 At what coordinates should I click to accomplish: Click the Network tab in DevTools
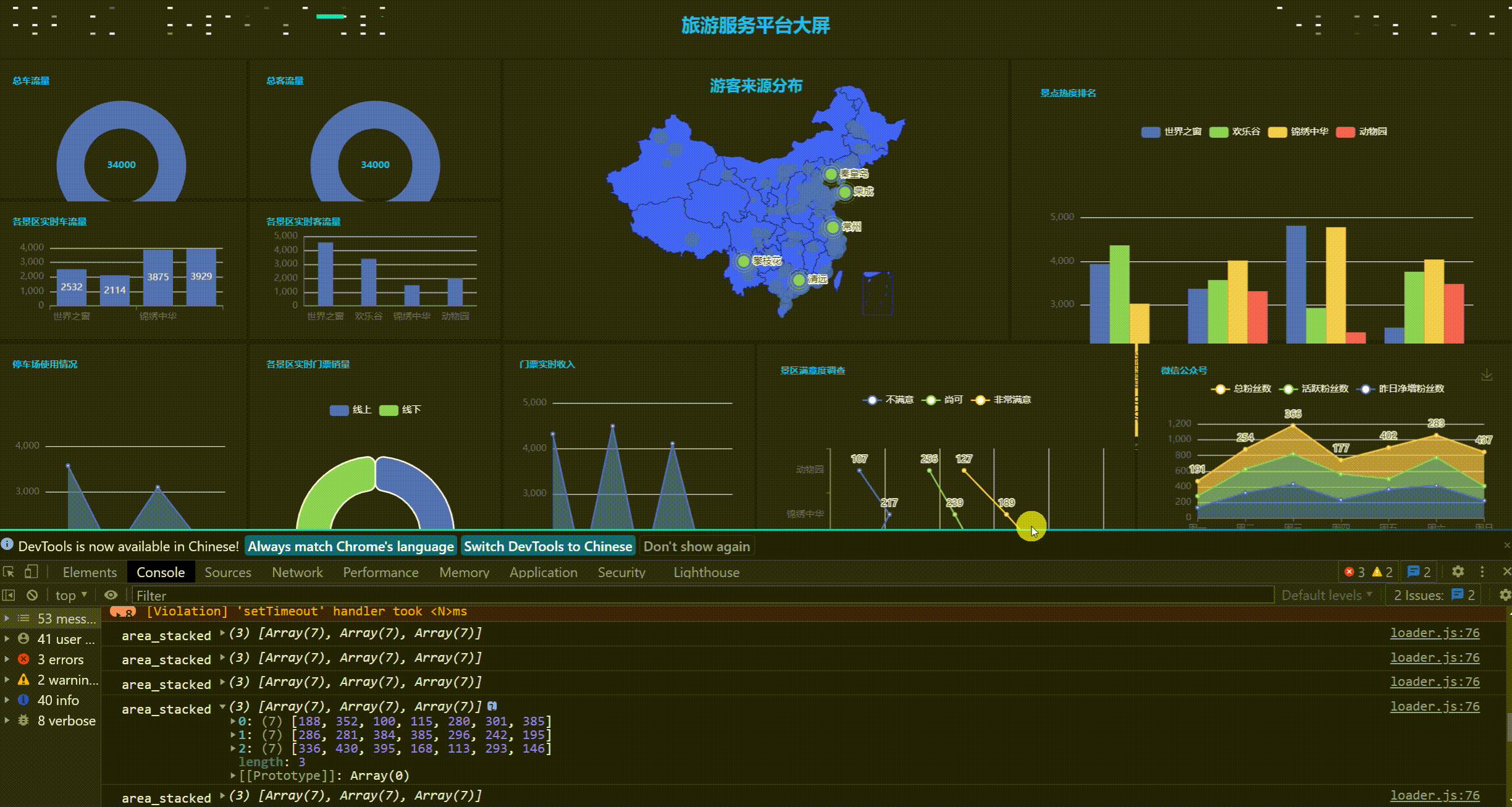coord(297,572)
